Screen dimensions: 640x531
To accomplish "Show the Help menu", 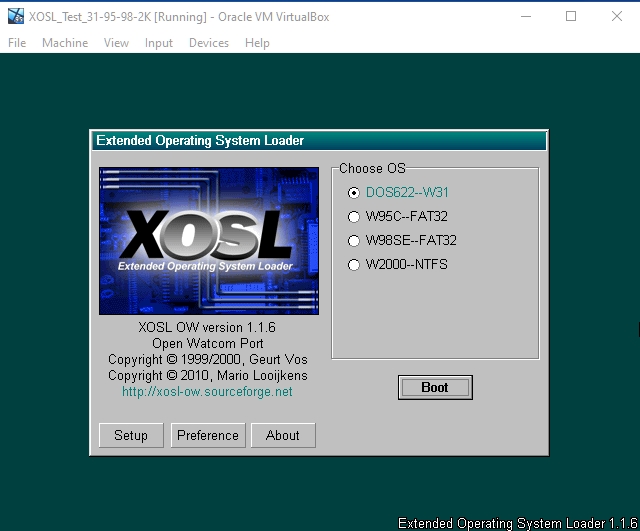I will pos(257,43).
